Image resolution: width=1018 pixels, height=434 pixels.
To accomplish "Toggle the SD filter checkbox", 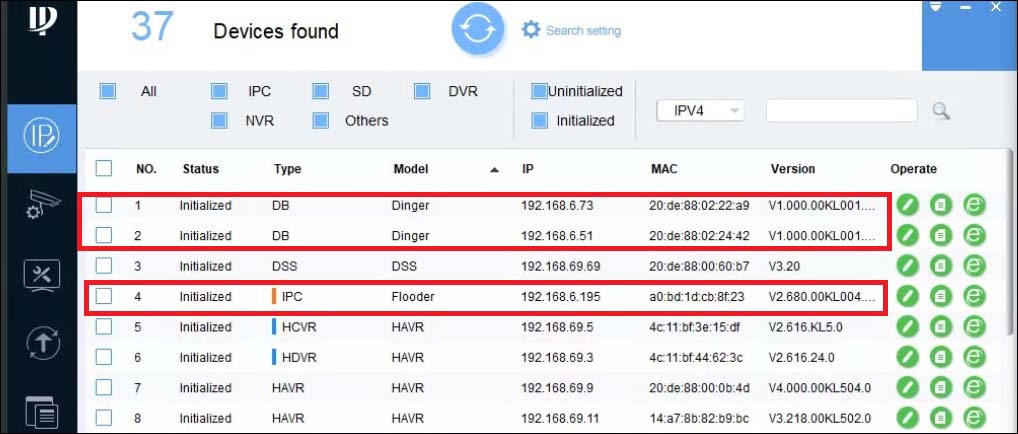I will tap(321, 91).
